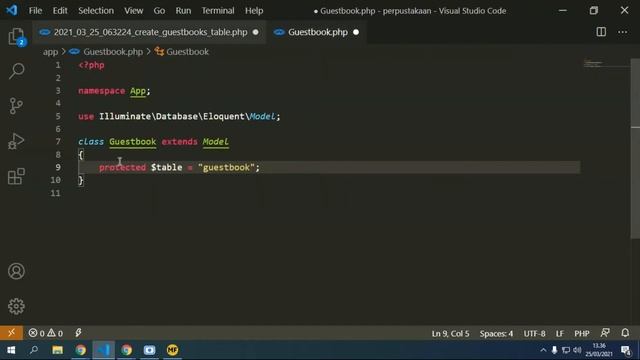
Task: Open the editor More Actions ellipsis
Action: [x=622, y=32]
